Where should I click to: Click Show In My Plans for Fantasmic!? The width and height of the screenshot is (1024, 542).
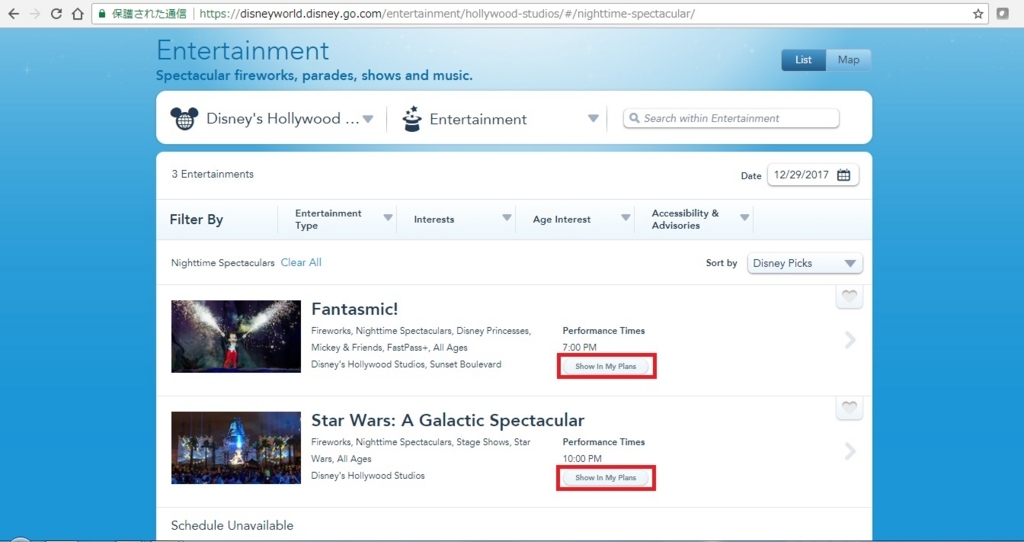pos(606,366)
